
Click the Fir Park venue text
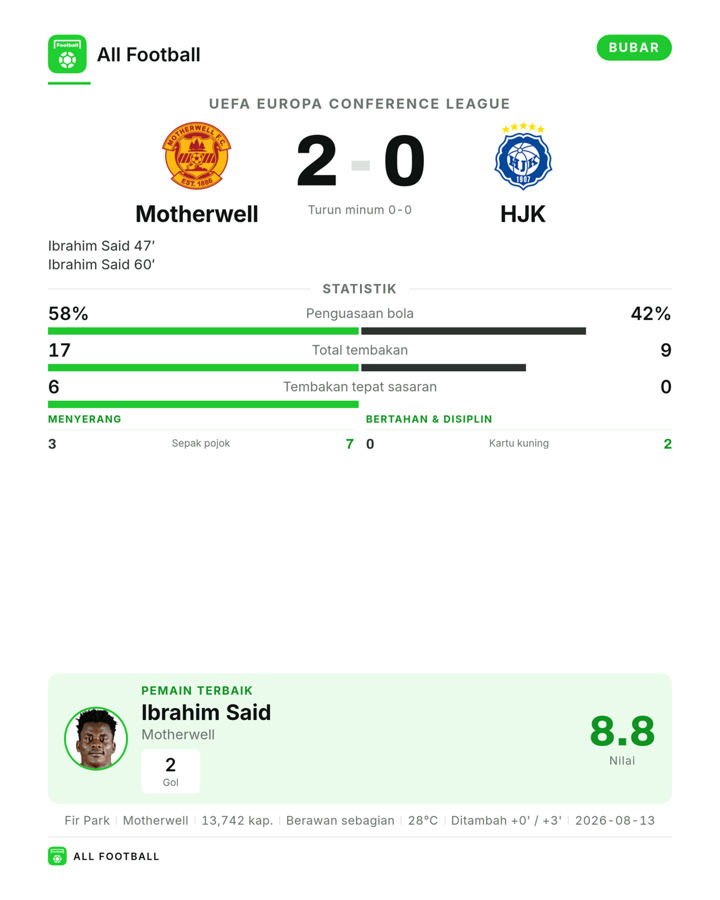(x=87, y=820)
